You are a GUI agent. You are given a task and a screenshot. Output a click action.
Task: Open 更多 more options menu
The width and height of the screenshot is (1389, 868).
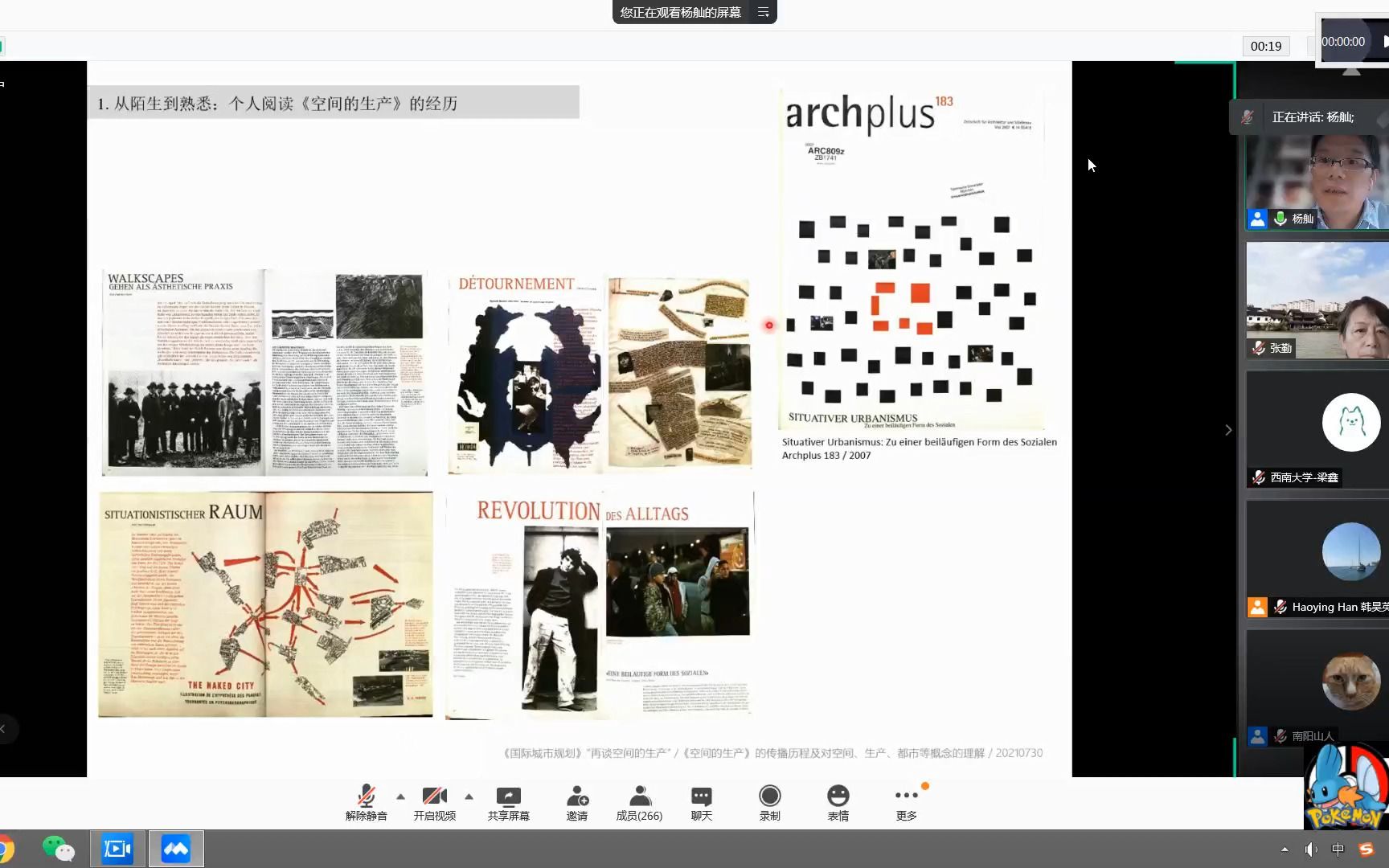point(907,803)
